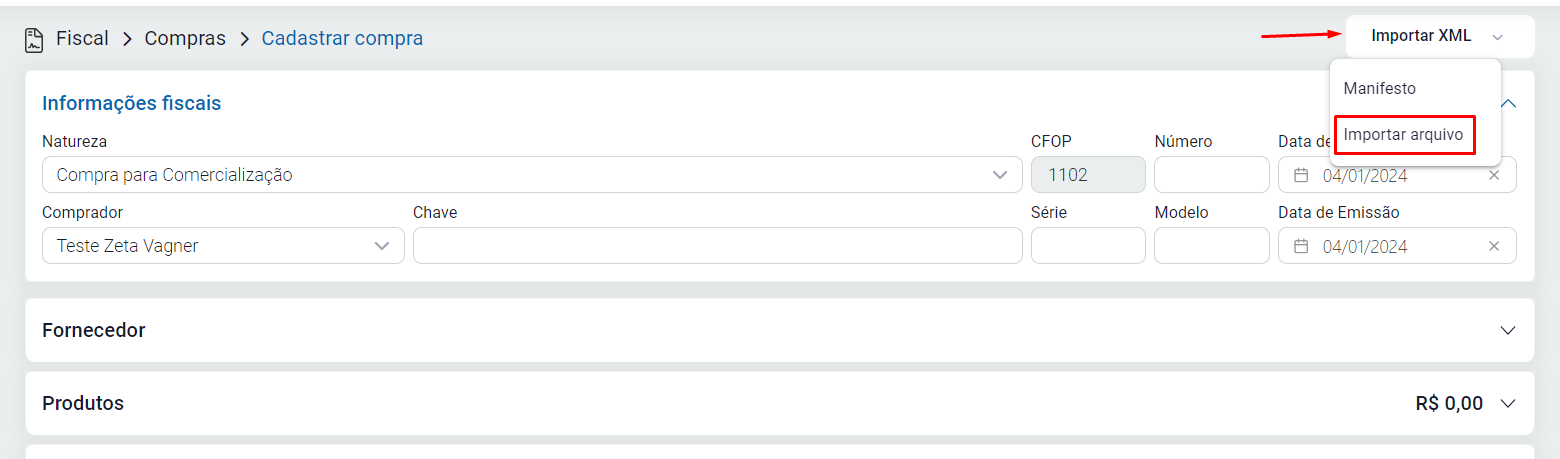Expand the Produtos section
Viewport: 1560px width, 459px height.
point(1508,404)
